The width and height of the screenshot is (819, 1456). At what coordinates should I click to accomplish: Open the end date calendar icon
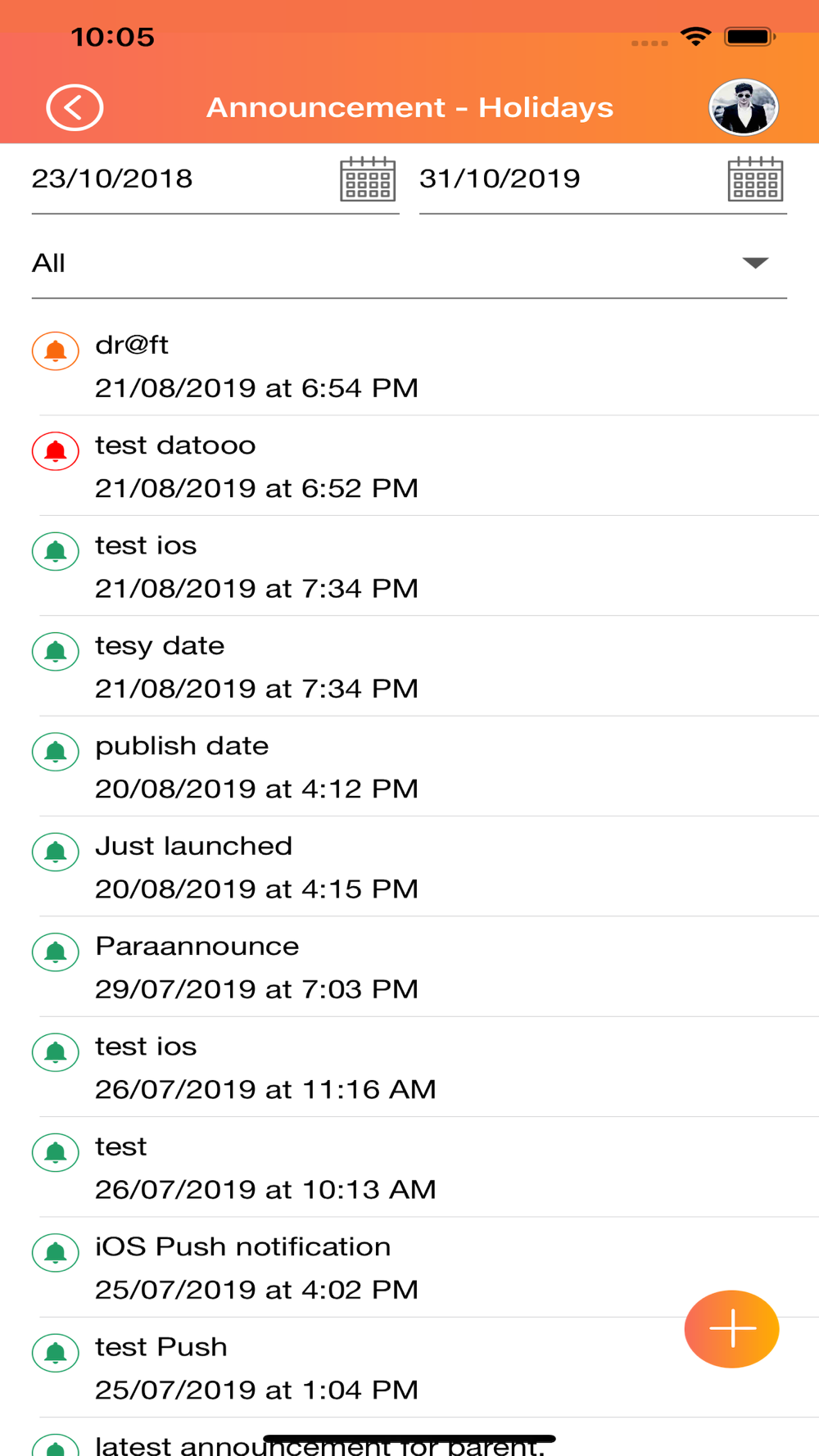[755, 179]
